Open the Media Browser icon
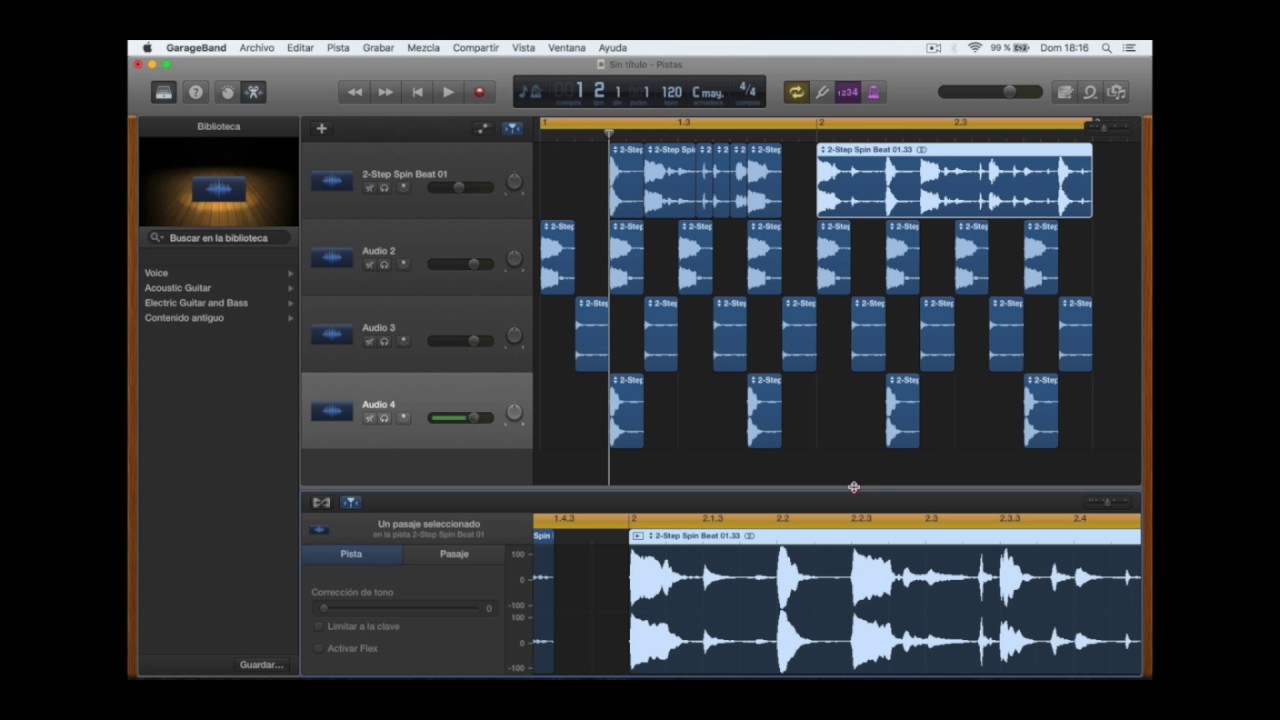 pos(1116,92)
